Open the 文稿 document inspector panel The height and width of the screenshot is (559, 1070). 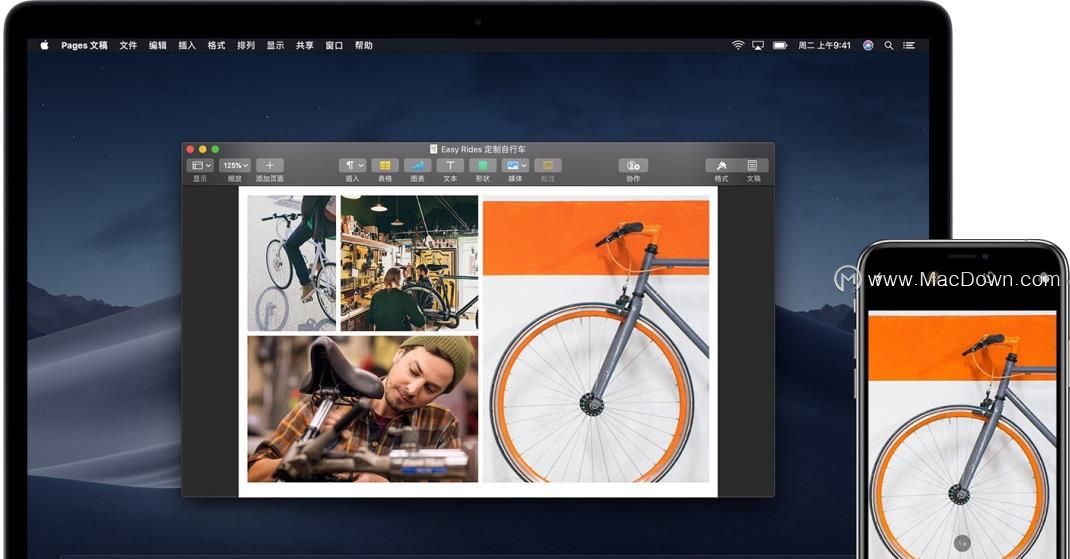pyautogui.click(x=753, y=165)
